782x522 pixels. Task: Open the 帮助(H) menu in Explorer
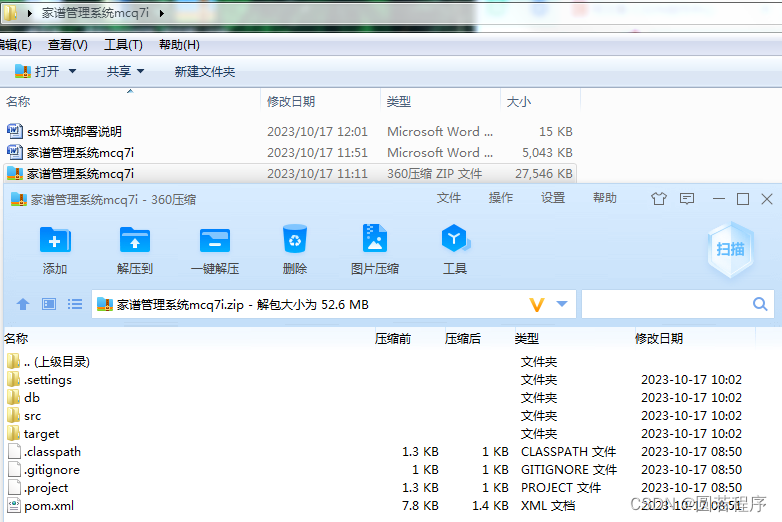pos(179,45)
